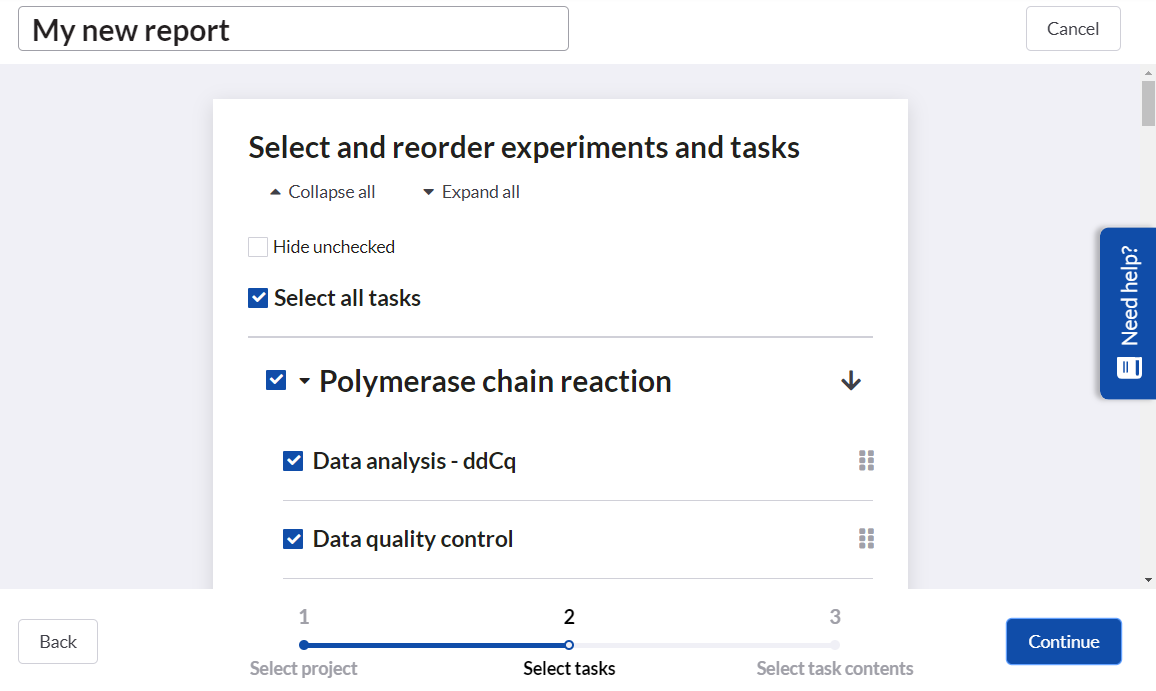Move Polymerase chain reaction down with arrow
Viewport: 1156px width, 691px height.
[851, 381]
